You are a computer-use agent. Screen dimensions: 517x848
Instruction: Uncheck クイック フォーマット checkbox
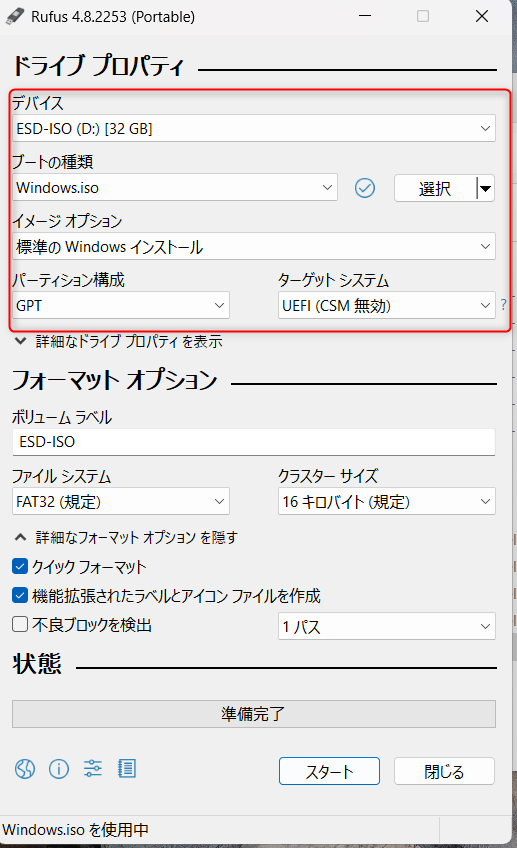(x=20, y=566)
